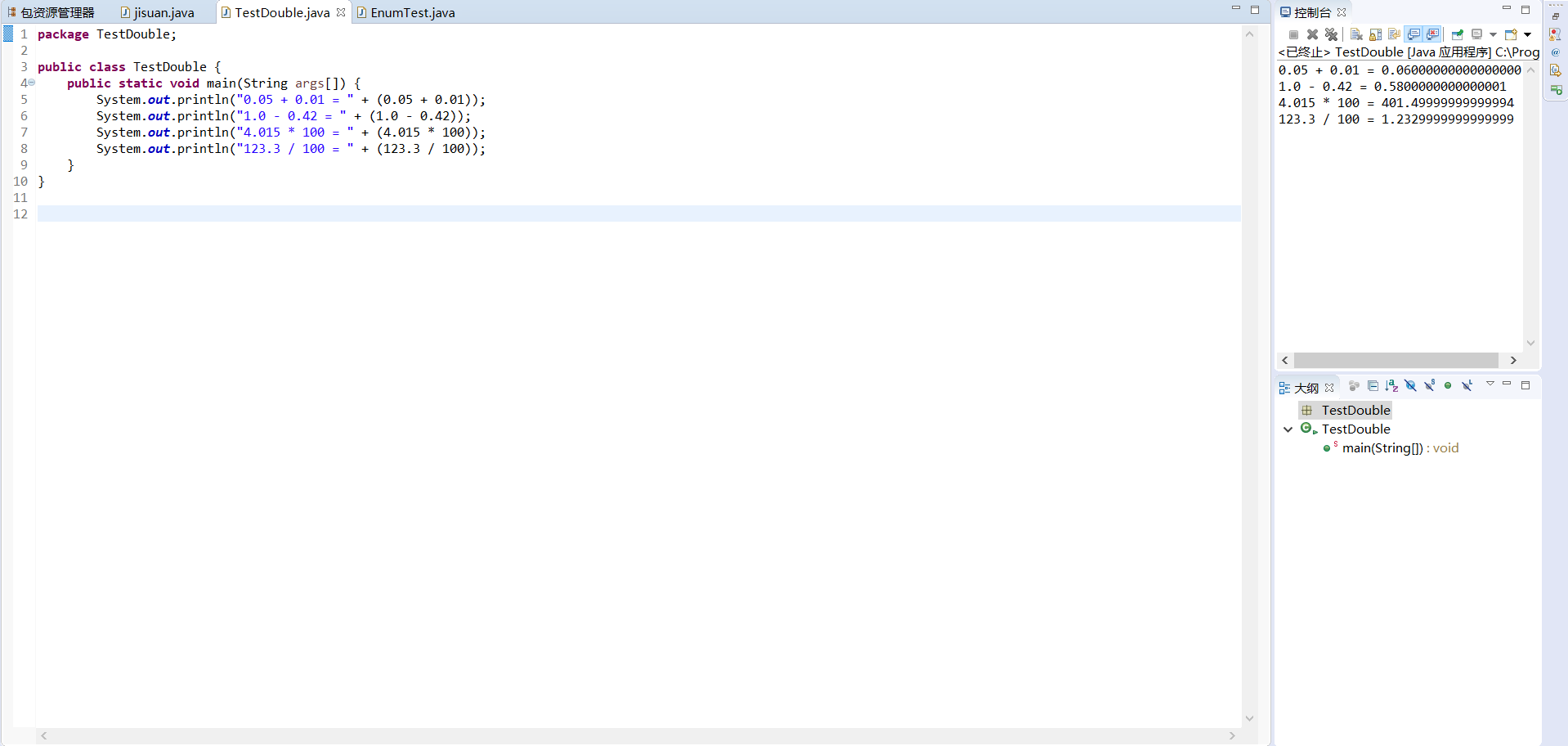1568x746 pixels.
Task: Click the editor horizontal scroll right arrow
Action: 1232,736
